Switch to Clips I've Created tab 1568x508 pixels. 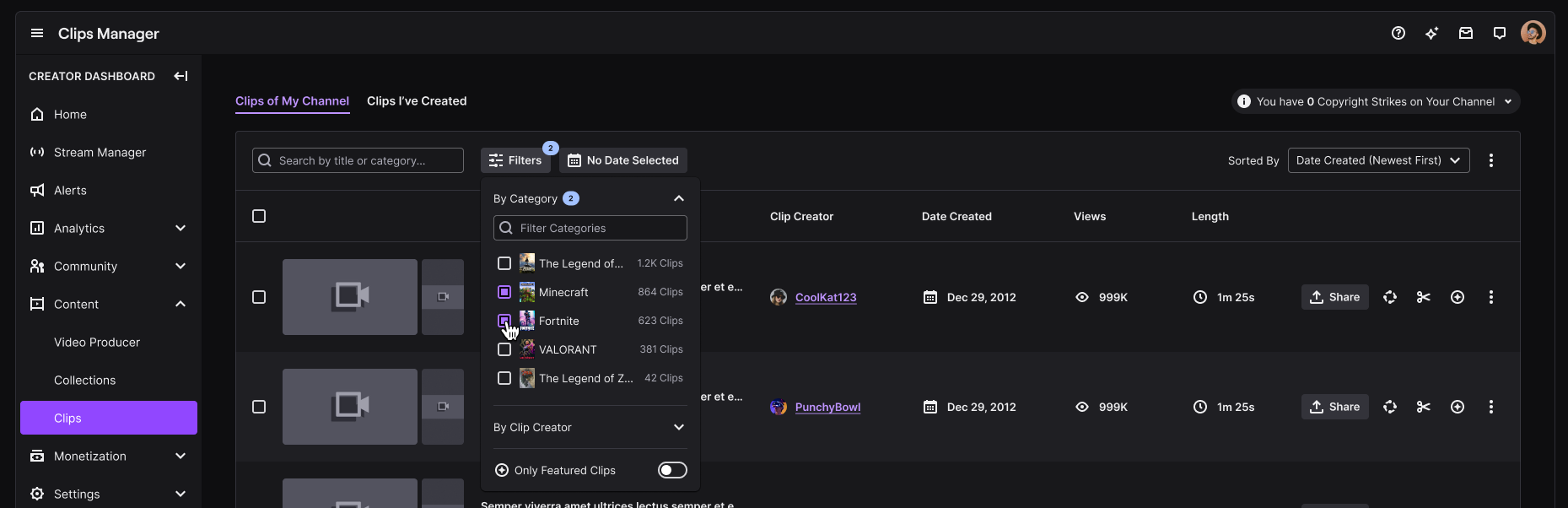417,101
